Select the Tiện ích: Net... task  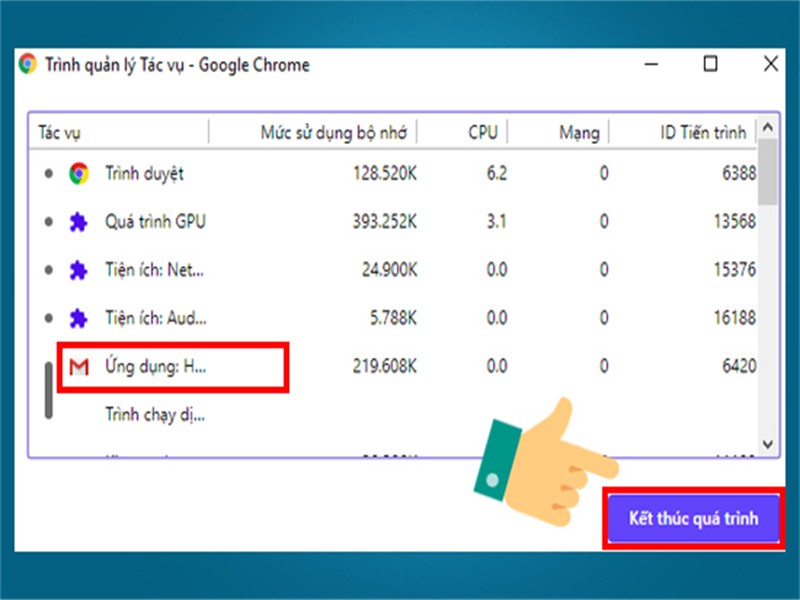[393, 270]
